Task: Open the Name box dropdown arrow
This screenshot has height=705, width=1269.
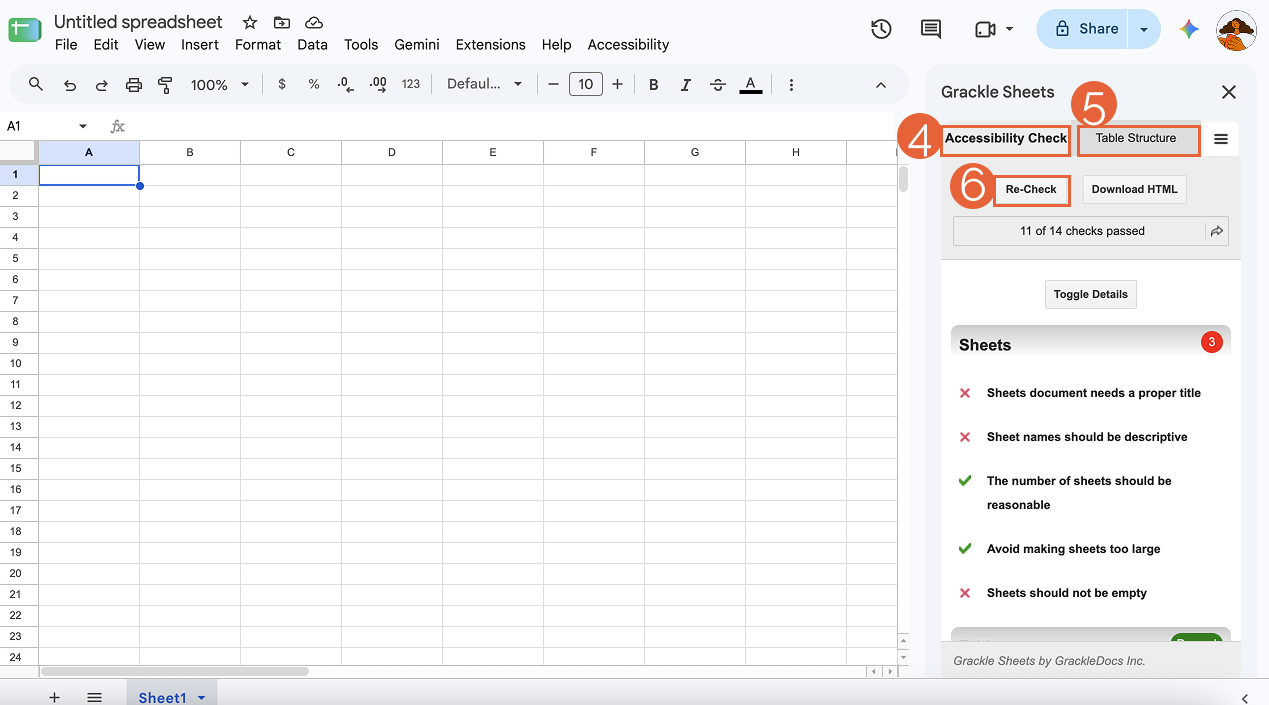Action: coord(83,126)
